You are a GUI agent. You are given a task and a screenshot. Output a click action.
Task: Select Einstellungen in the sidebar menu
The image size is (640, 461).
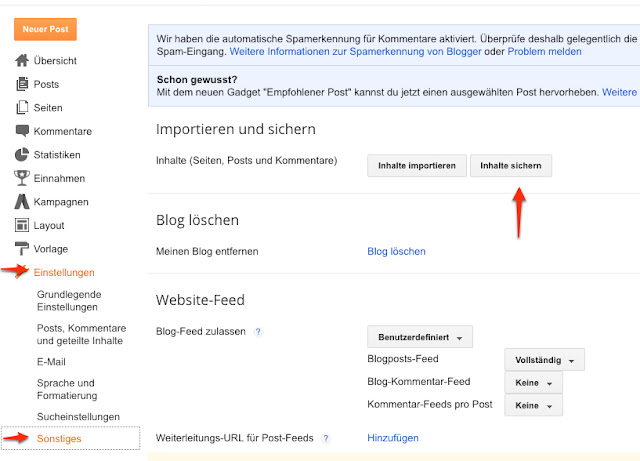click(x=64, y=272)
